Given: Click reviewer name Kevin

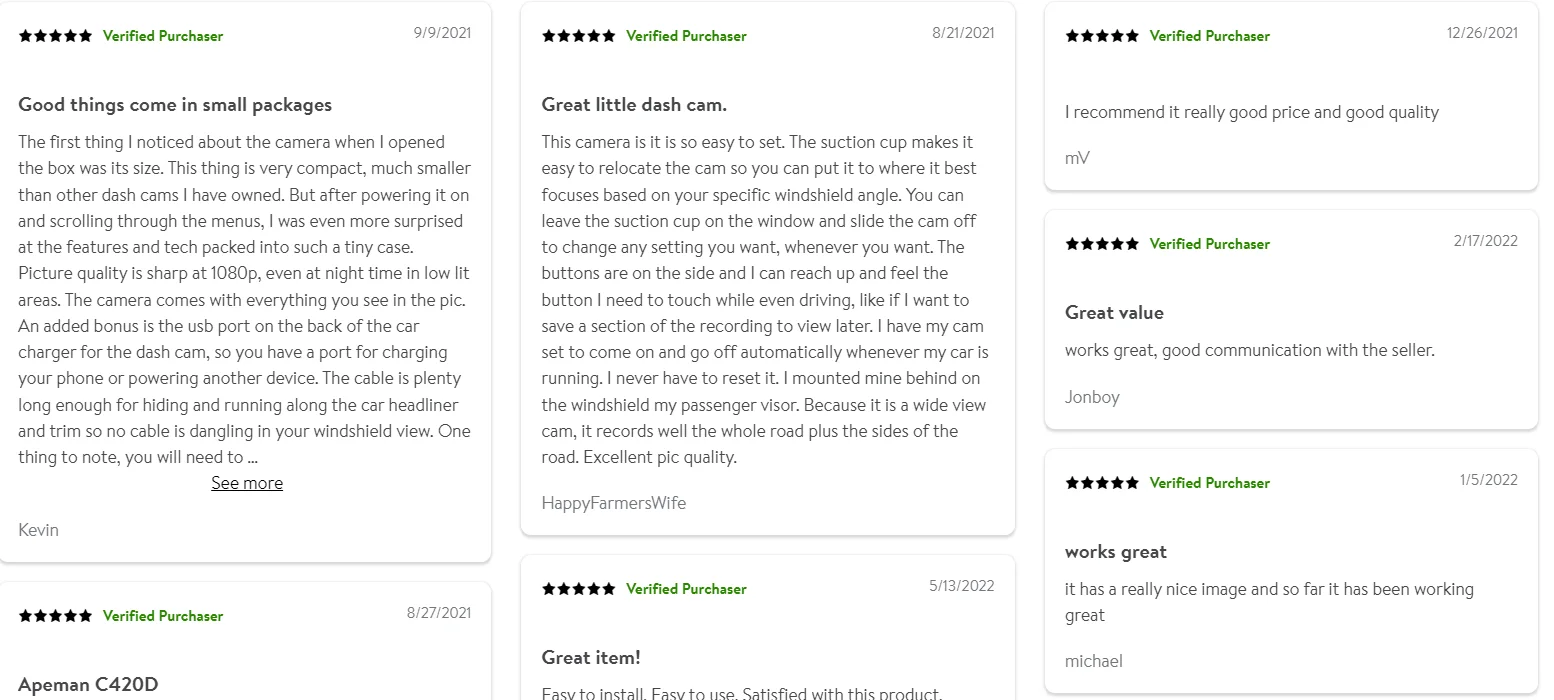Looking at the screenshot, I should point(38,530).
